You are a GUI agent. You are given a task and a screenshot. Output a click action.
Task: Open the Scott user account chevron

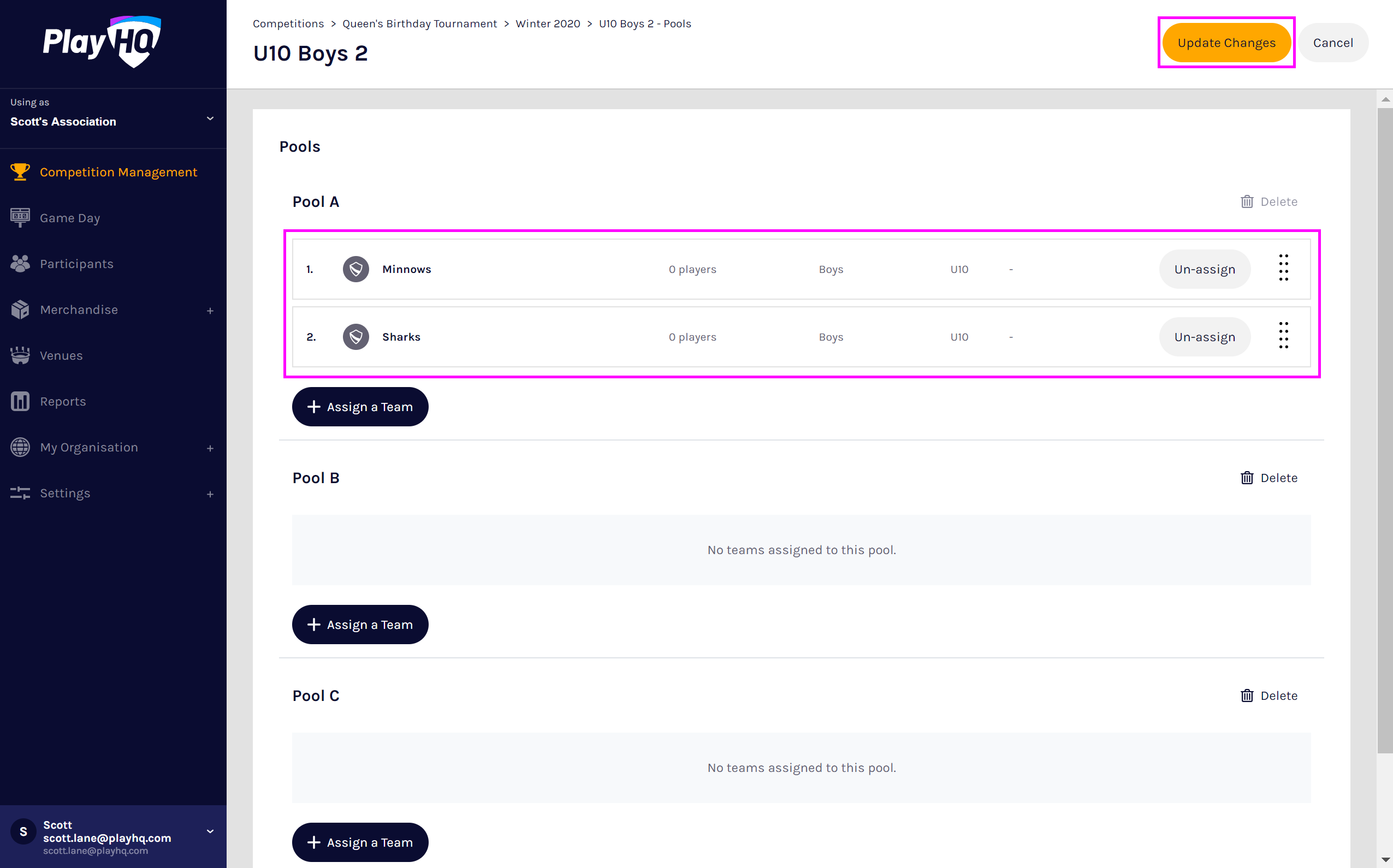click(x=210, y=831)
